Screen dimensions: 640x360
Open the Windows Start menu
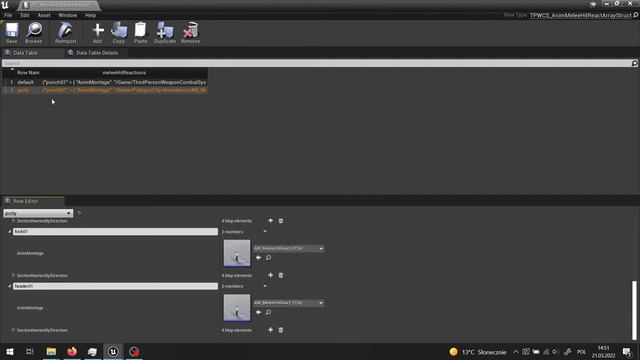pos(10,351)
